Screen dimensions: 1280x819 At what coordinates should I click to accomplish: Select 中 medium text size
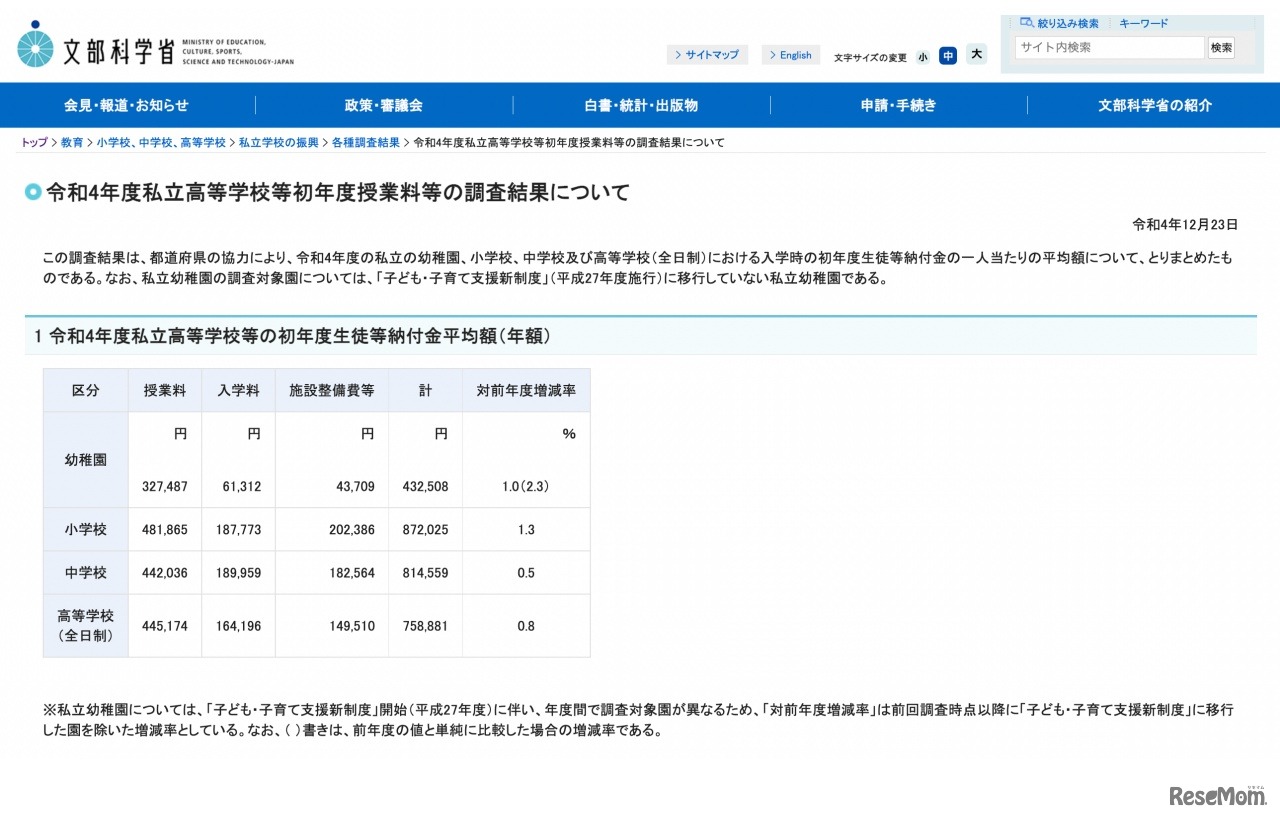(x=948, y=56)
